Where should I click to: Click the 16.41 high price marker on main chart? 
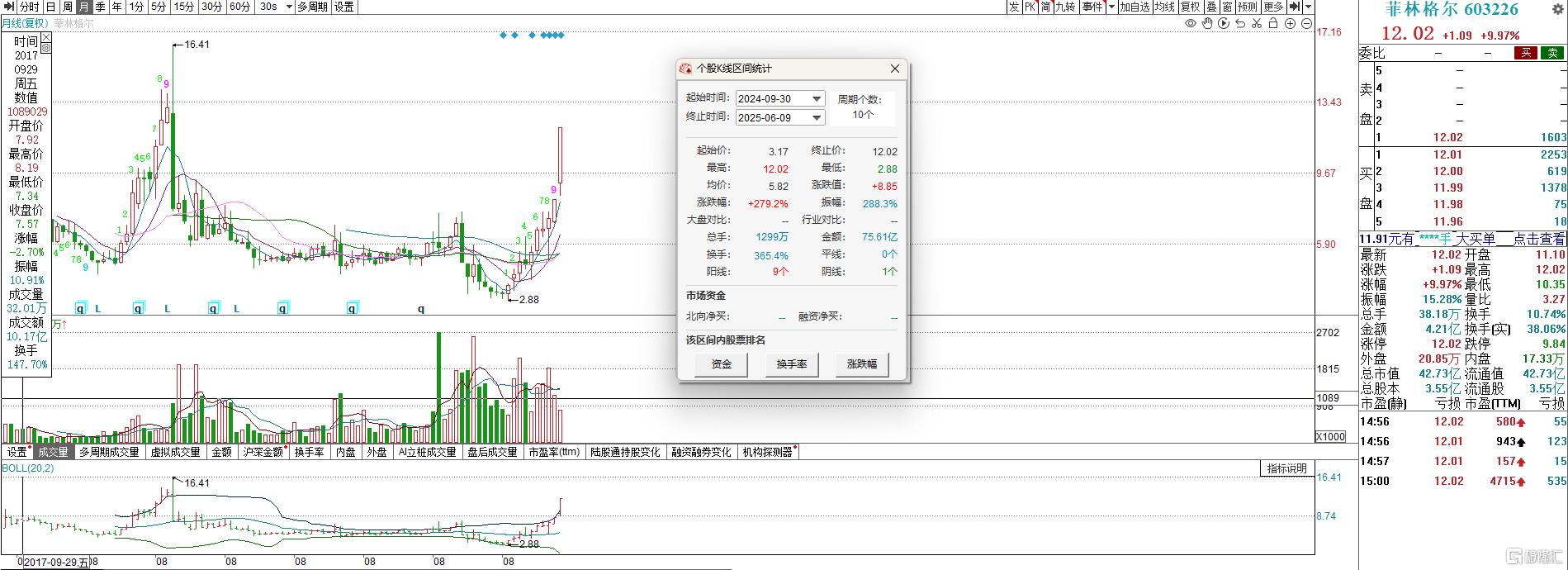[197, 45]
